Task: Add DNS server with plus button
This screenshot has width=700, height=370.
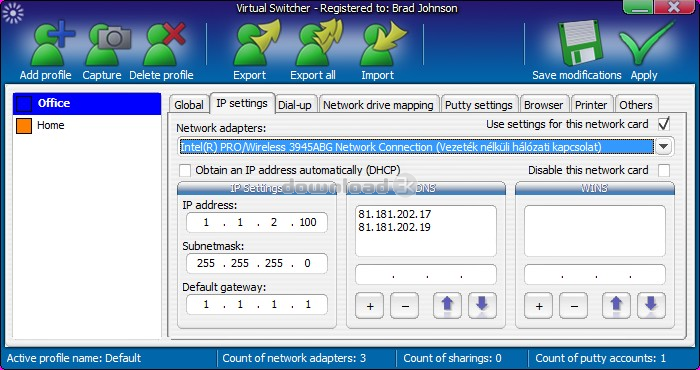Action: [370, 306]
